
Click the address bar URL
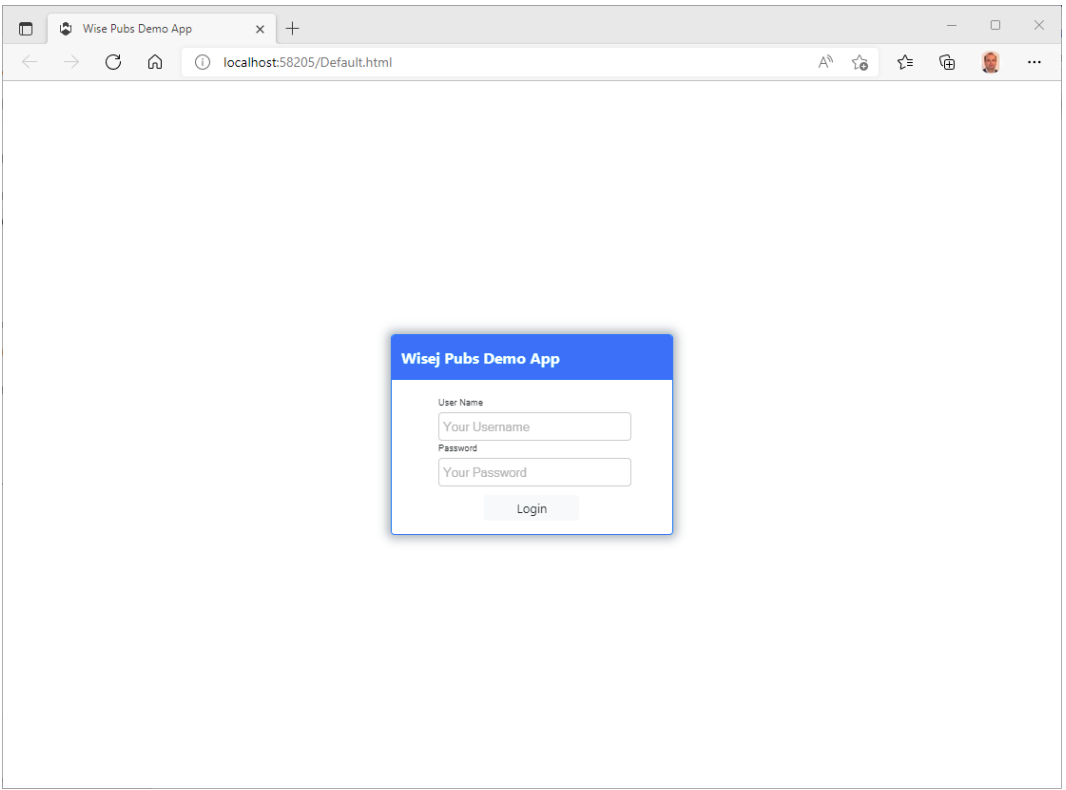click(307, 63)
